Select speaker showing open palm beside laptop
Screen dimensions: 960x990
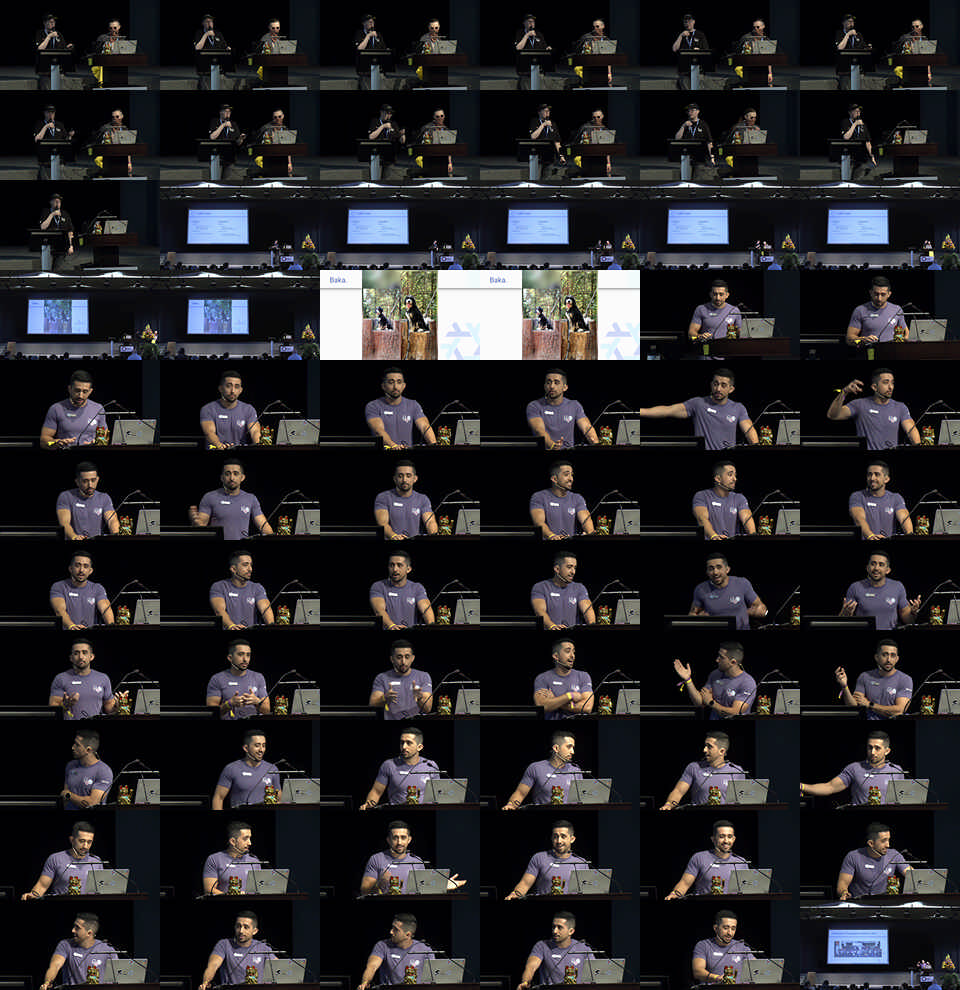400,855
